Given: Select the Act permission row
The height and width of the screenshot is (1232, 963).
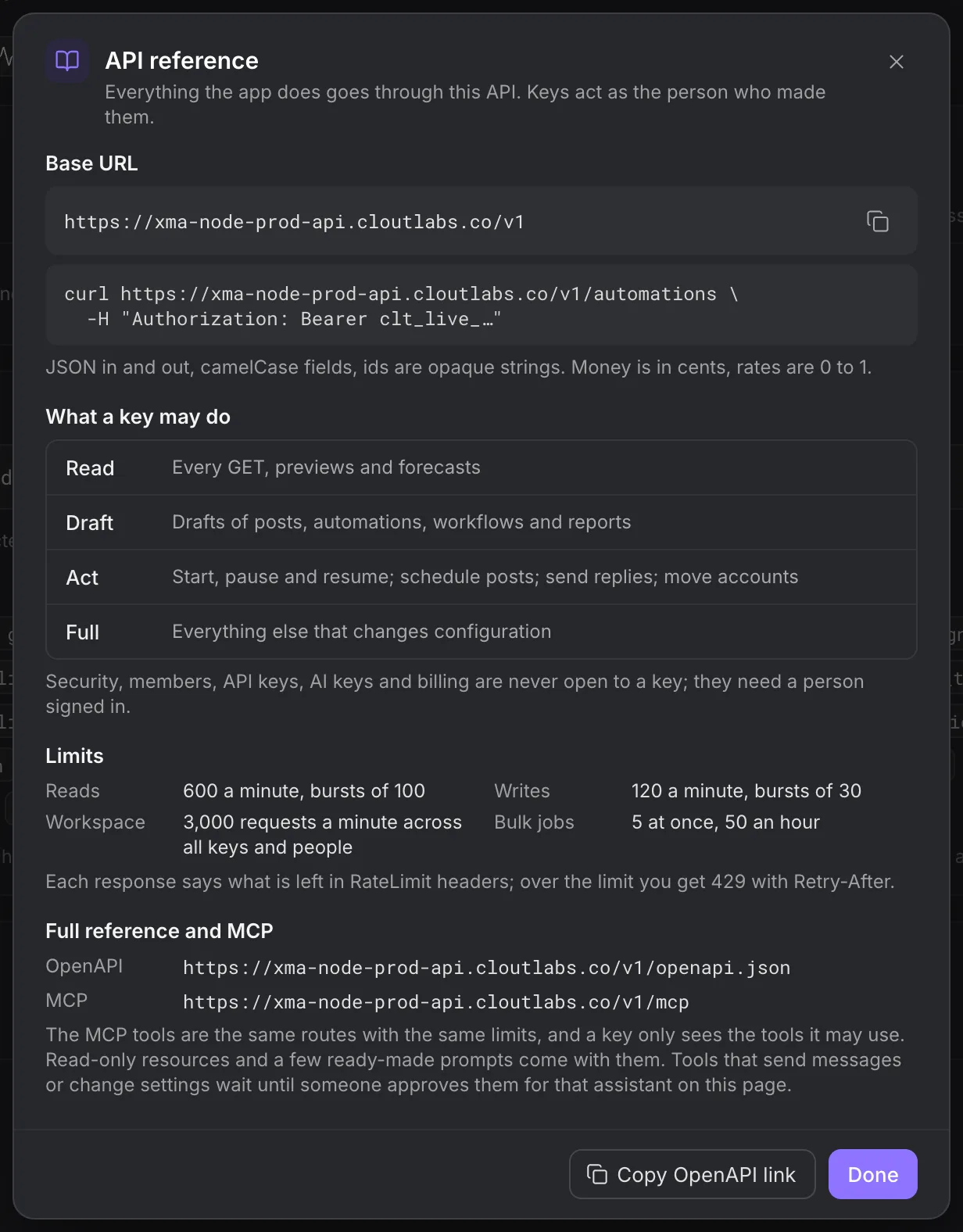Looking at the screenshot, I should point(481,577).
